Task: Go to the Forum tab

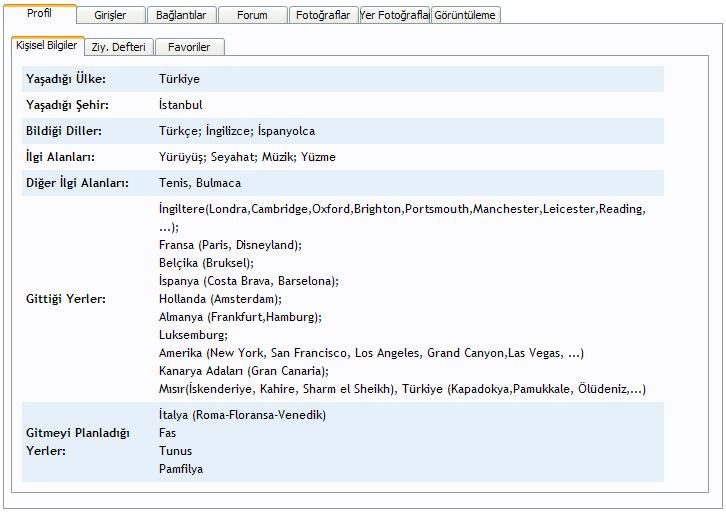Action: 252,15
